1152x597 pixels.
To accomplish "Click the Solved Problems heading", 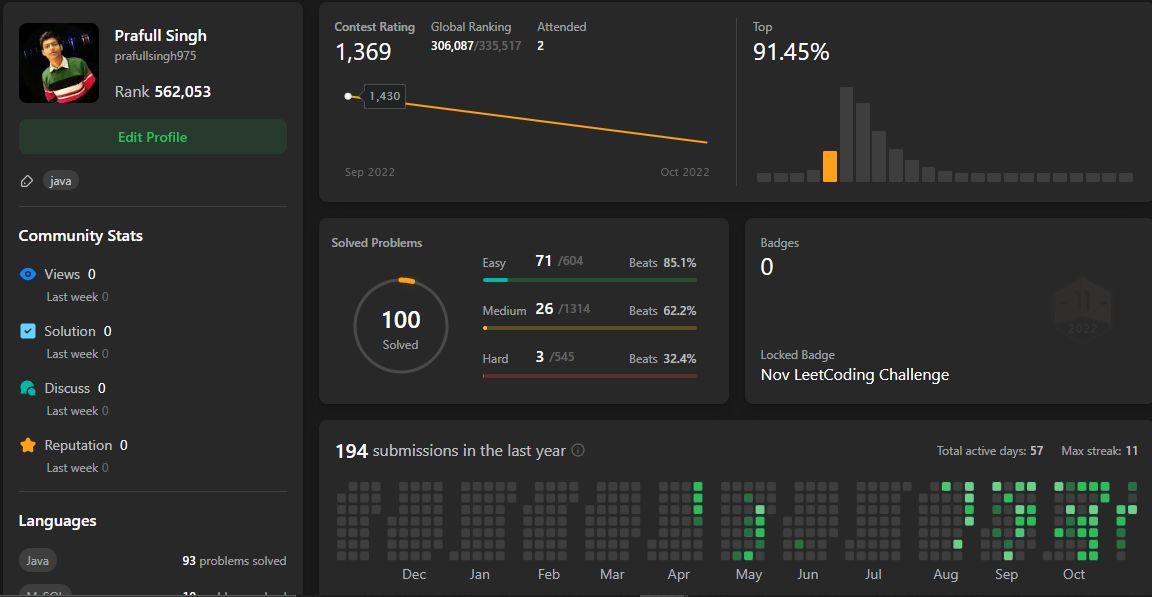I will coord(377,242).
